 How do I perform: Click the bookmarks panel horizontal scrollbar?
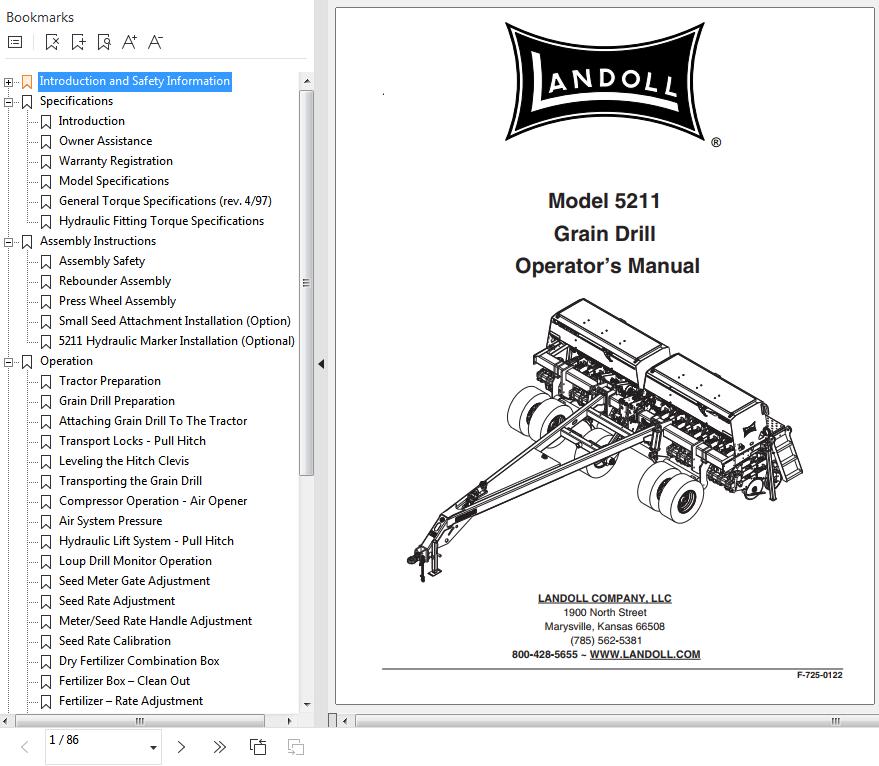(x=140, y=721)
